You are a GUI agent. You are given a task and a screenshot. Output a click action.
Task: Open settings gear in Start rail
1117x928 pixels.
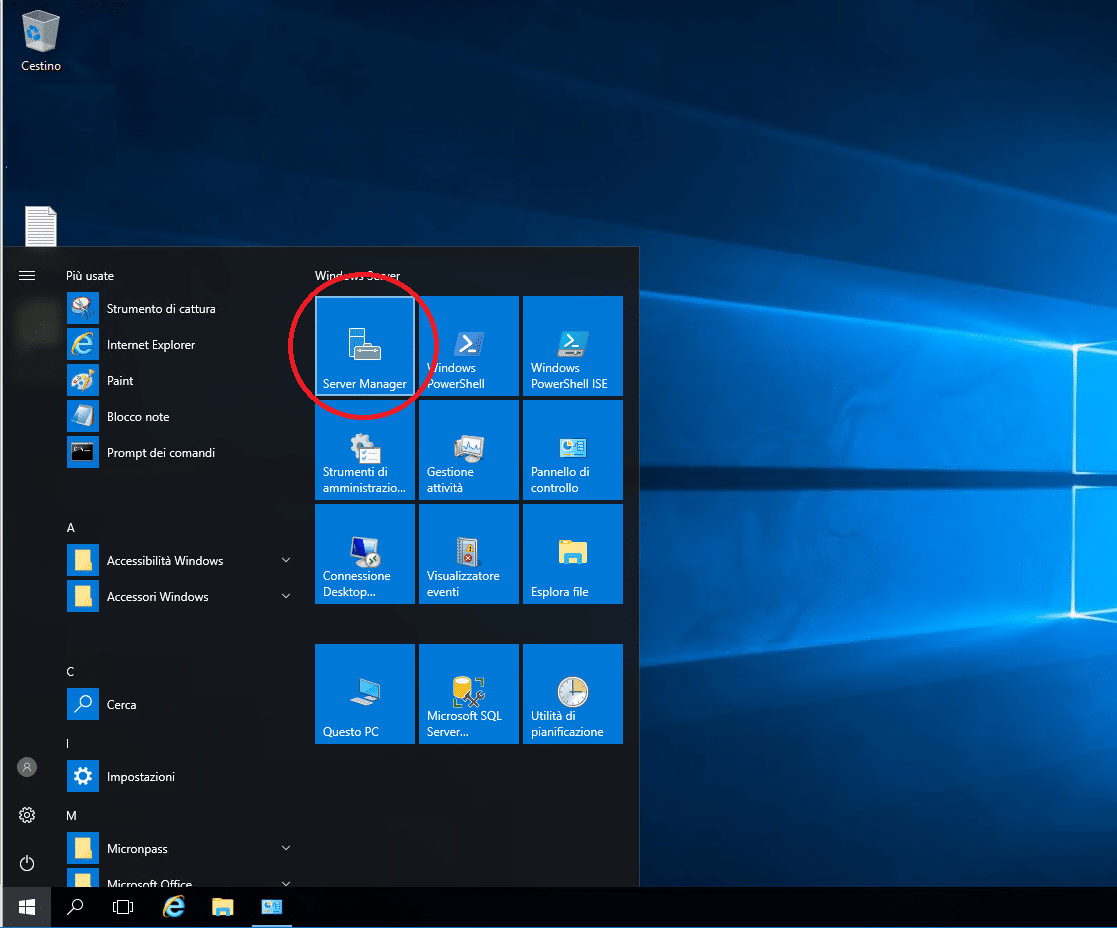pyautogui.click(x=27, y=815)
